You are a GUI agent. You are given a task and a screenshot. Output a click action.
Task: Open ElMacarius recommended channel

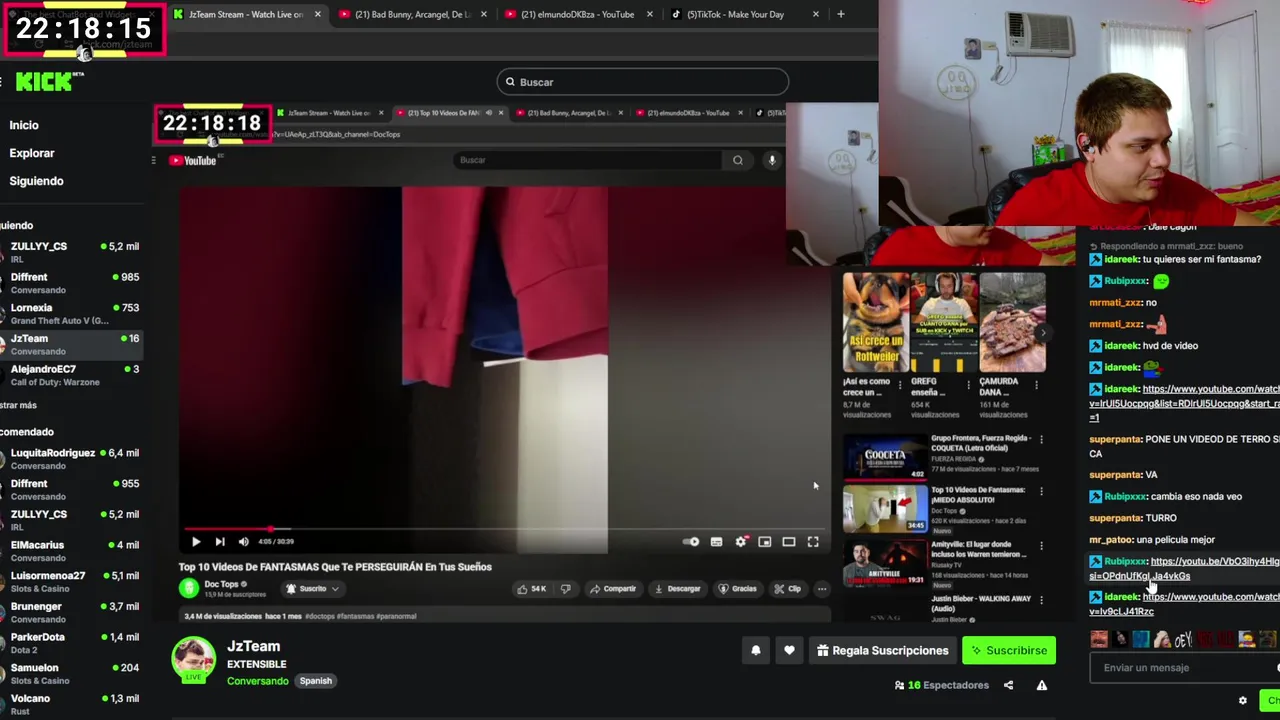point(72,551)
